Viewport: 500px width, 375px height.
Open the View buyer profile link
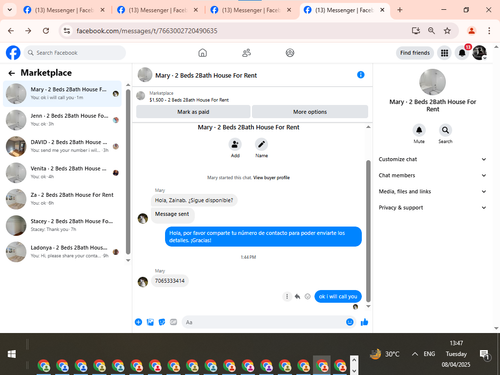coord(271,178)
